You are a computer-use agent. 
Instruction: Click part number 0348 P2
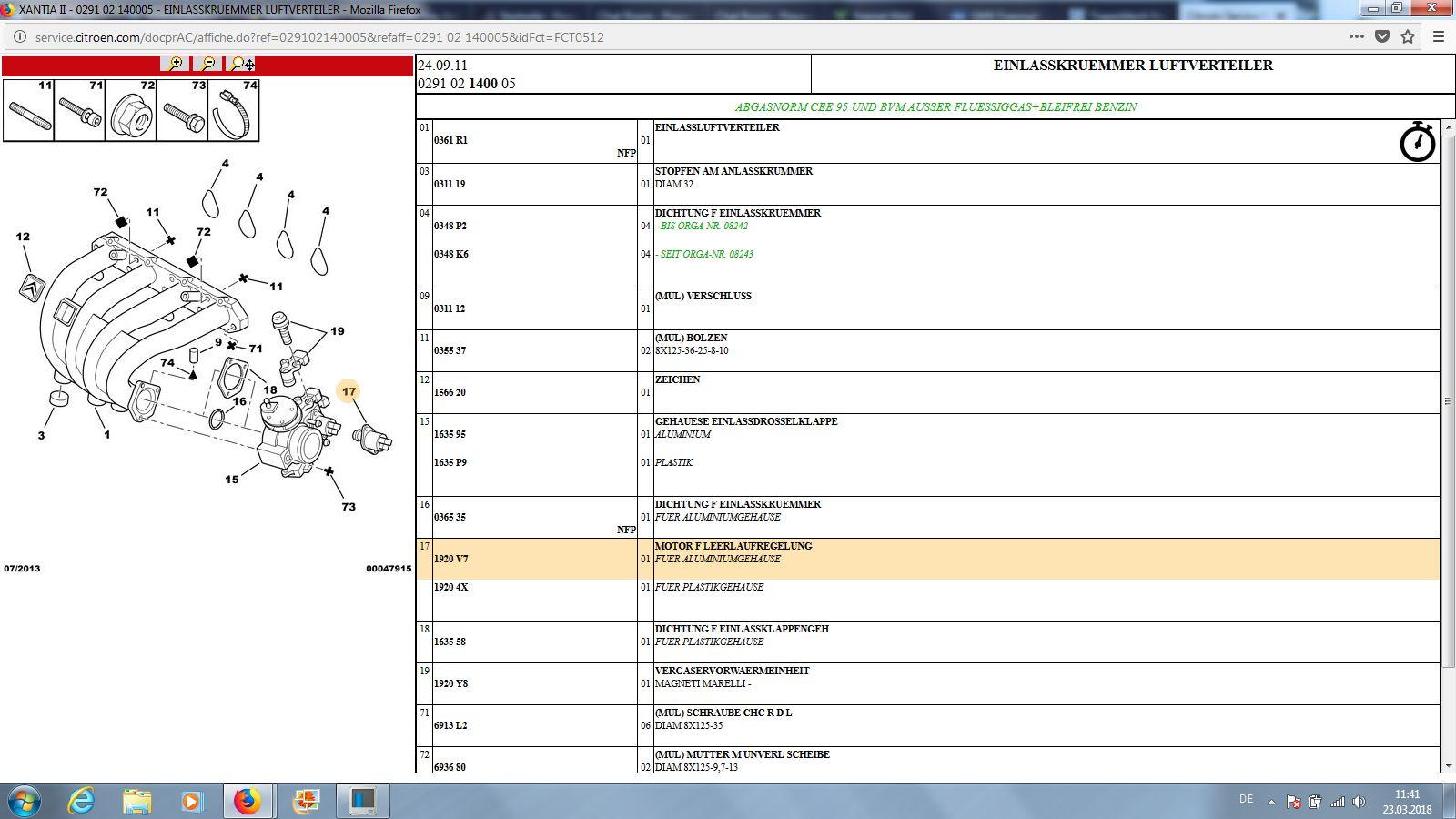450,226
